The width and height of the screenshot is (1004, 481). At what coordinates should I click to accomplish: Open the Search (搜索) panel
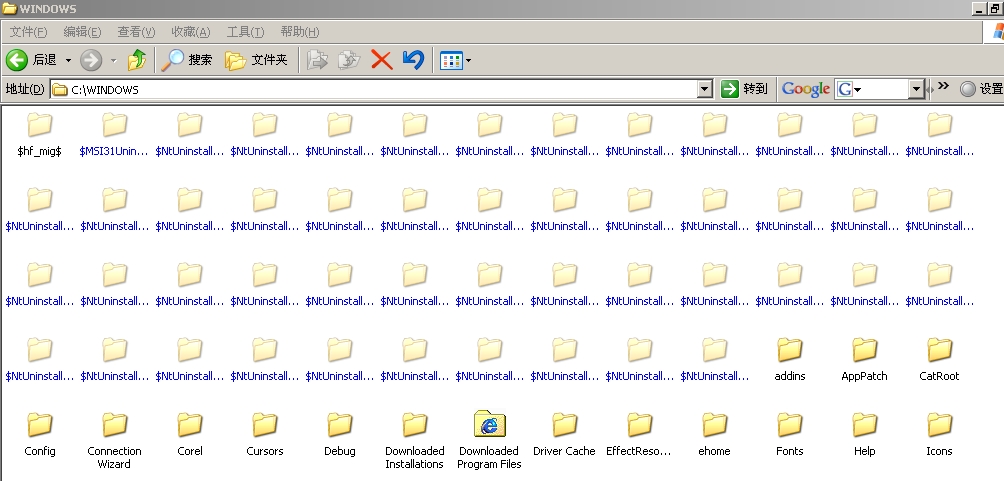click(186, 60)
